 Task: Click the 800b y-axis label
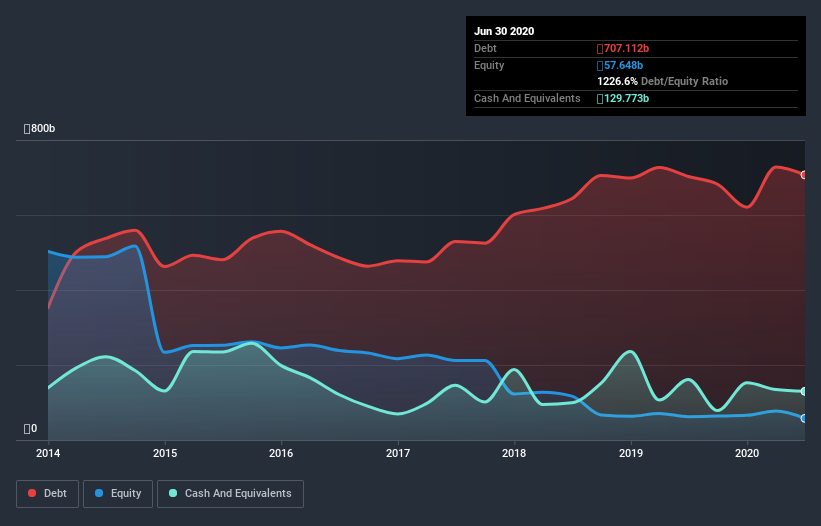[x=39, y=129]
